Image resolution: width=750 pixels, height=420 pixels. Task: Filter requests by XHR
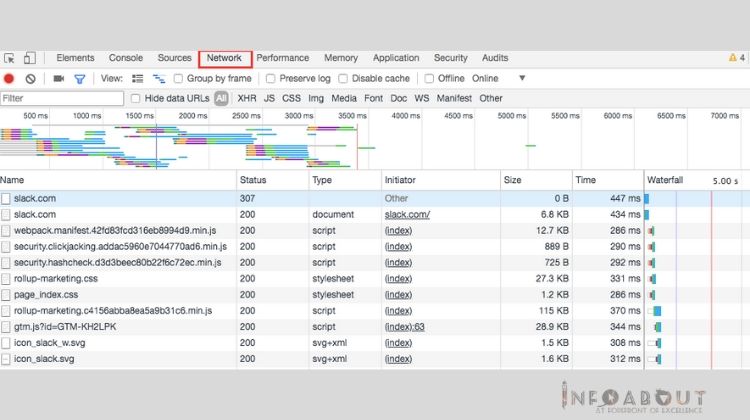tap(247, 99)
